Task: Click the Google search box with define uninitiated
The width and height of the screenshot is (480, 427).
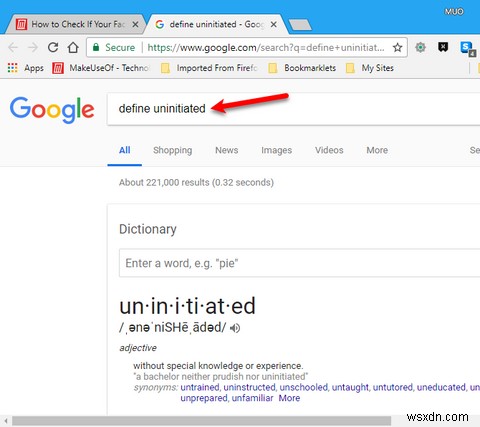Action: coord(293,109)
